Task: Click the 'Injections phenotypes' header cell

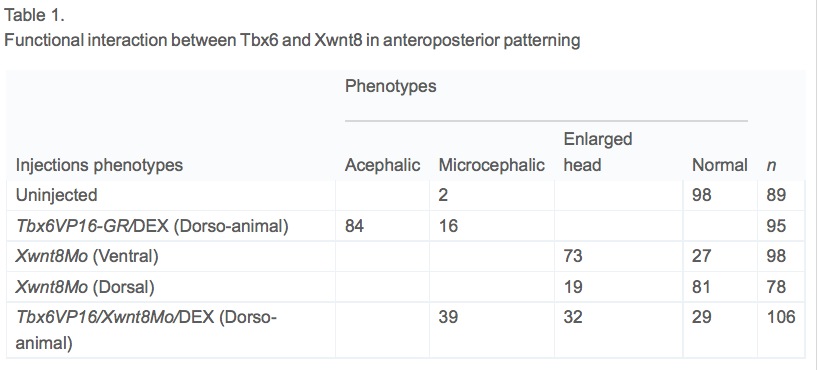Action: (x=99, y=165)
